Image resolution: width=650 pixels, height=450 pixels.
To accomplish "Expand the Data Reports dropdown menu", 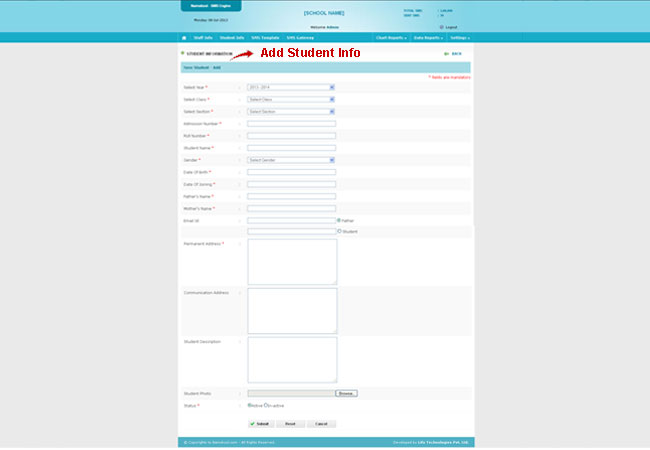I will [428, 38].
